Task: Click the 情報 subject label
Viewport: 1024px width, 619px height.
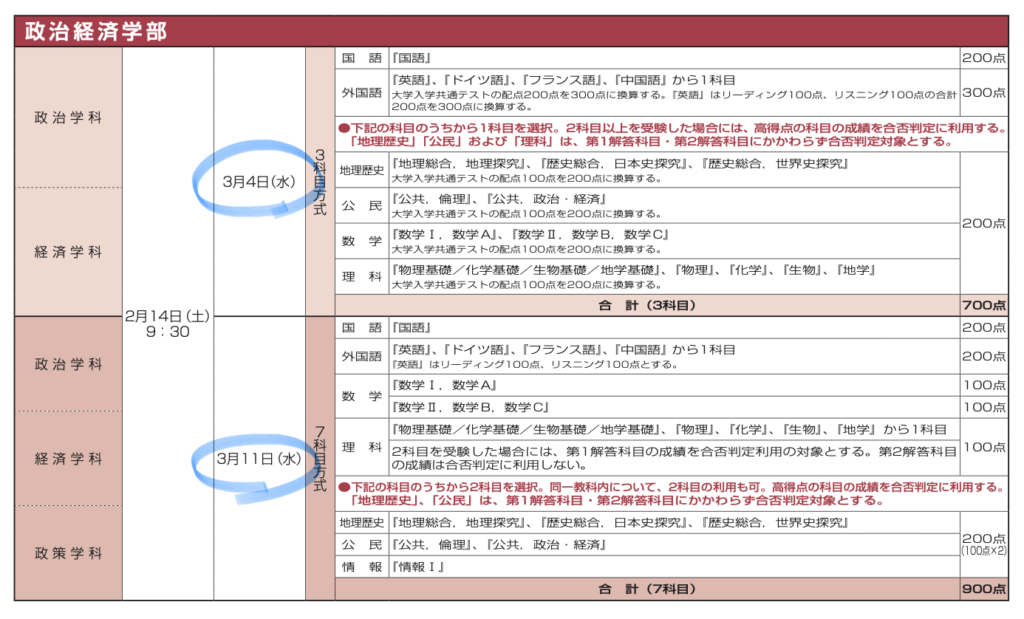Action: pos(361,567)
